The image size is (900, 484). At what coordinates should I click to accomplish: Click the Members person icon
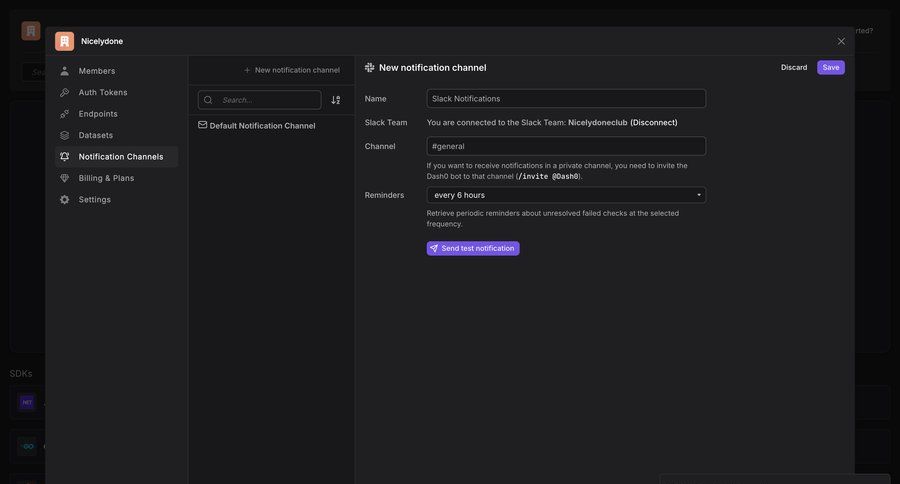pos(65,71)
